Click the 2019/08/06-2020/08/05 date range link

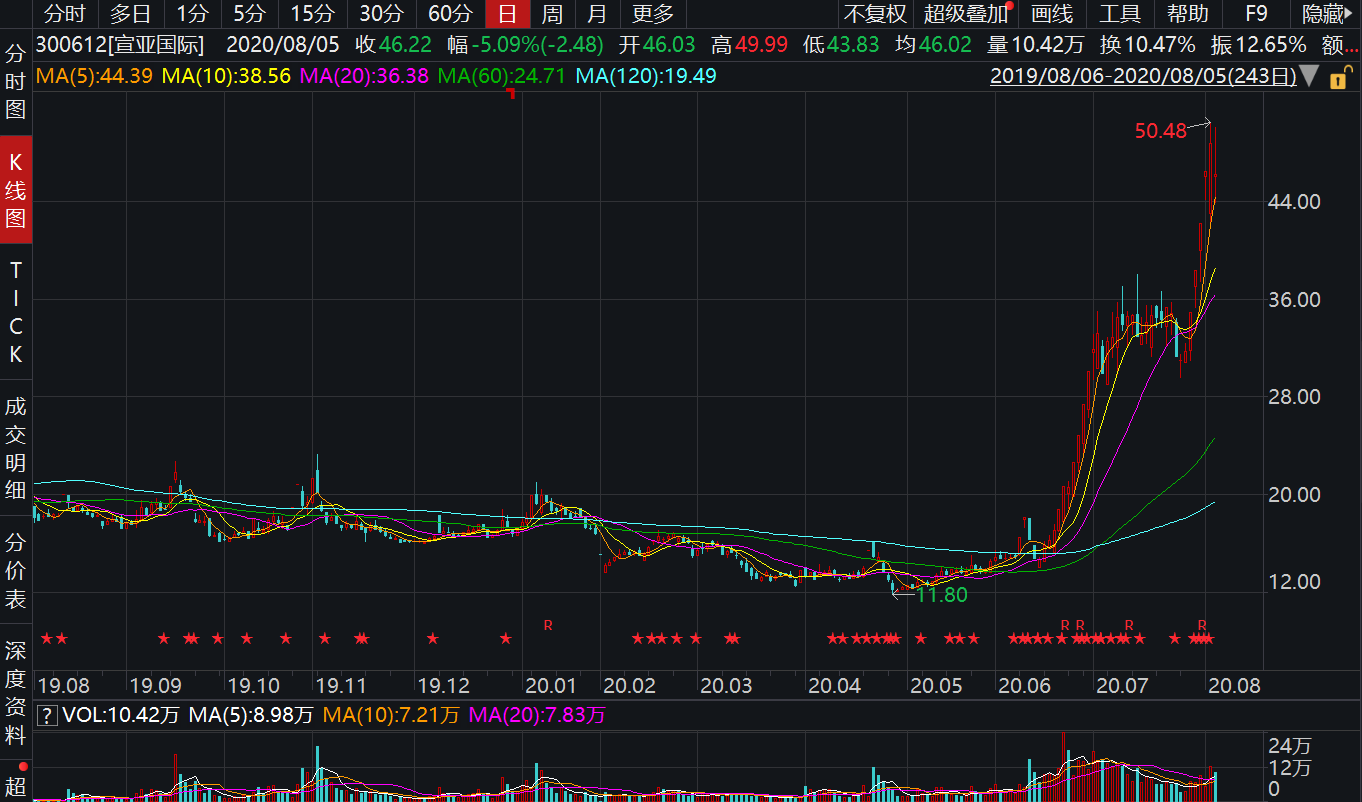coord(1142,76)
